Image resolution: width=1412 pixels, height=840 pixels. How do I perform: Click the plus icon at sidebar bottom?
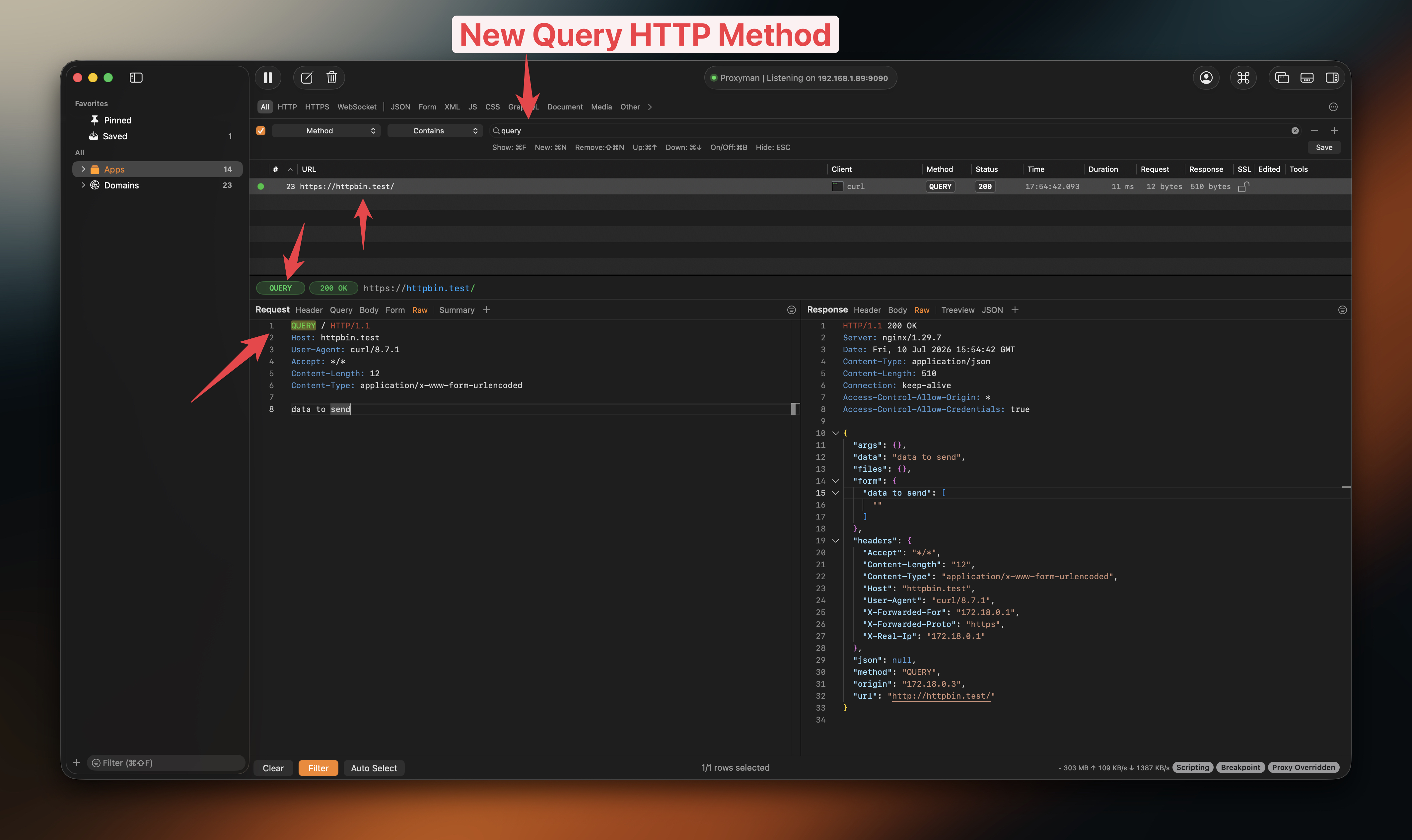click(x=76, y=762)
